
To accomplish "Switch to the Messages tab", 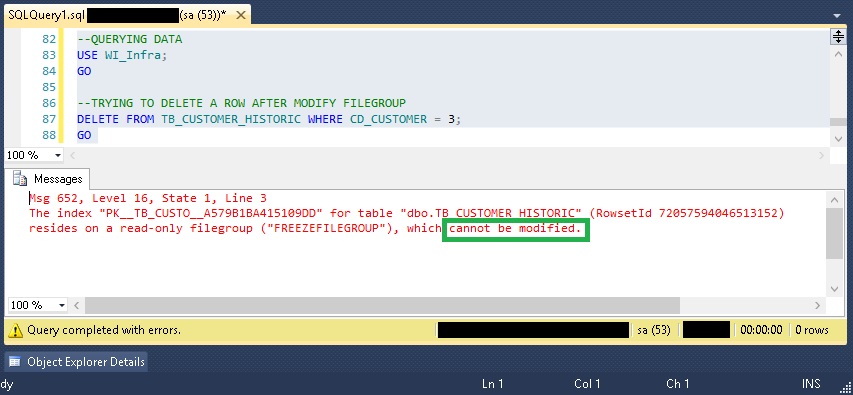I will click(x=47, y=179).
